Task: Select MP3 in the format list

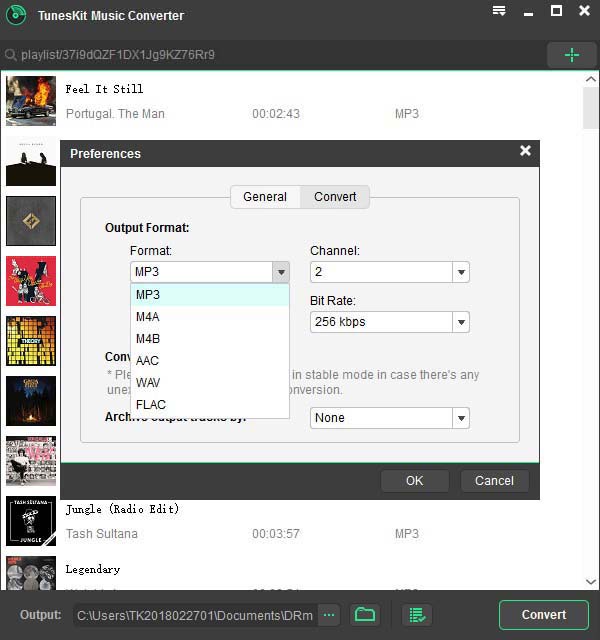Action: click(210, 295)
